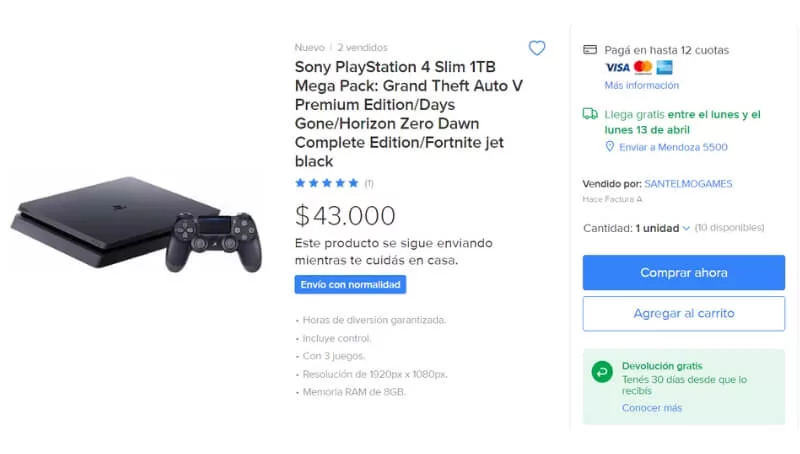Click the PlayStation 4 product image
Screen dimensions: 800x454
(x=140, y=224)
